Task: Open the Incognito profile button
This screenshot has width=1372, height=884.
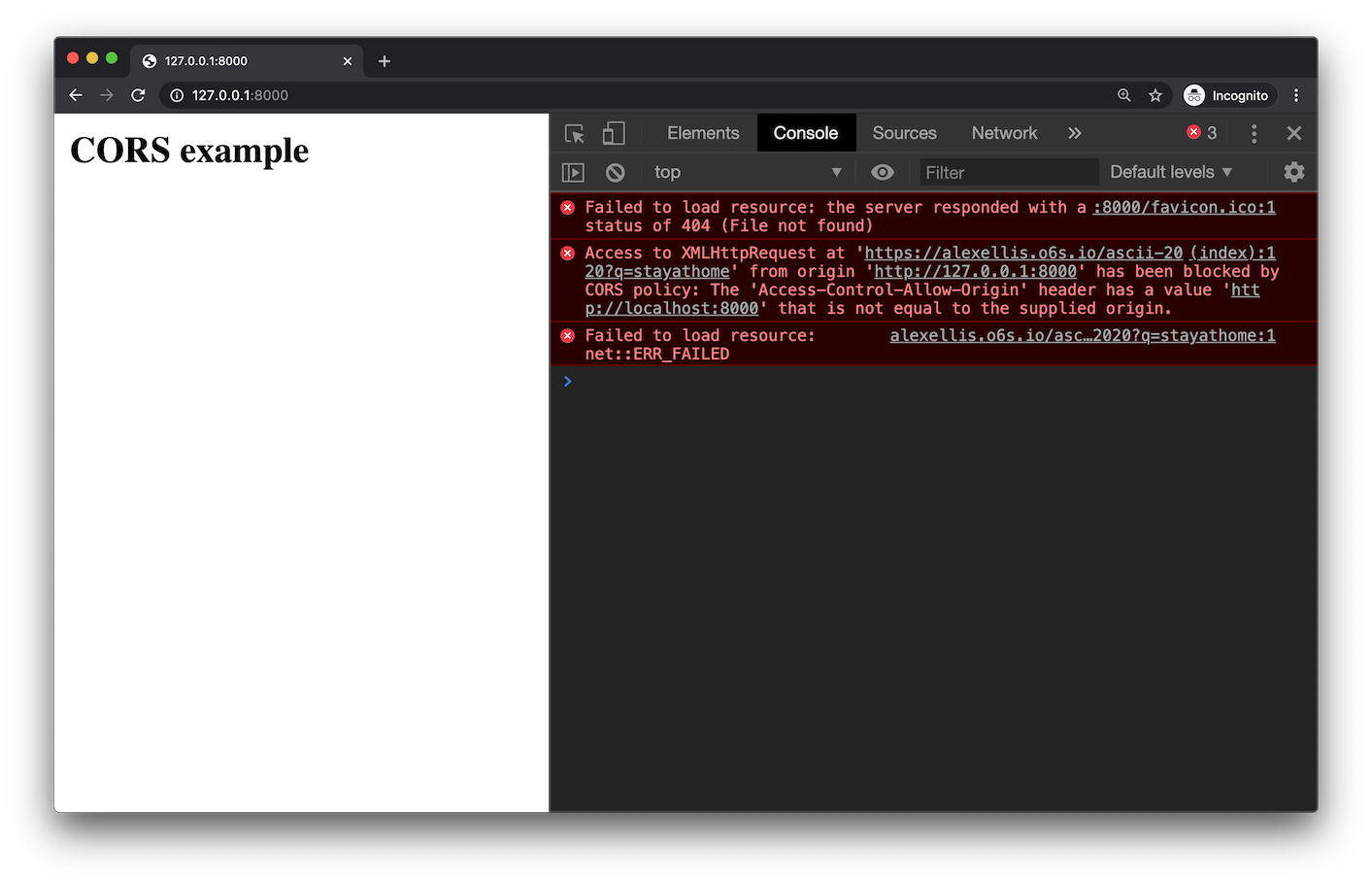Action: point(1227,95)
